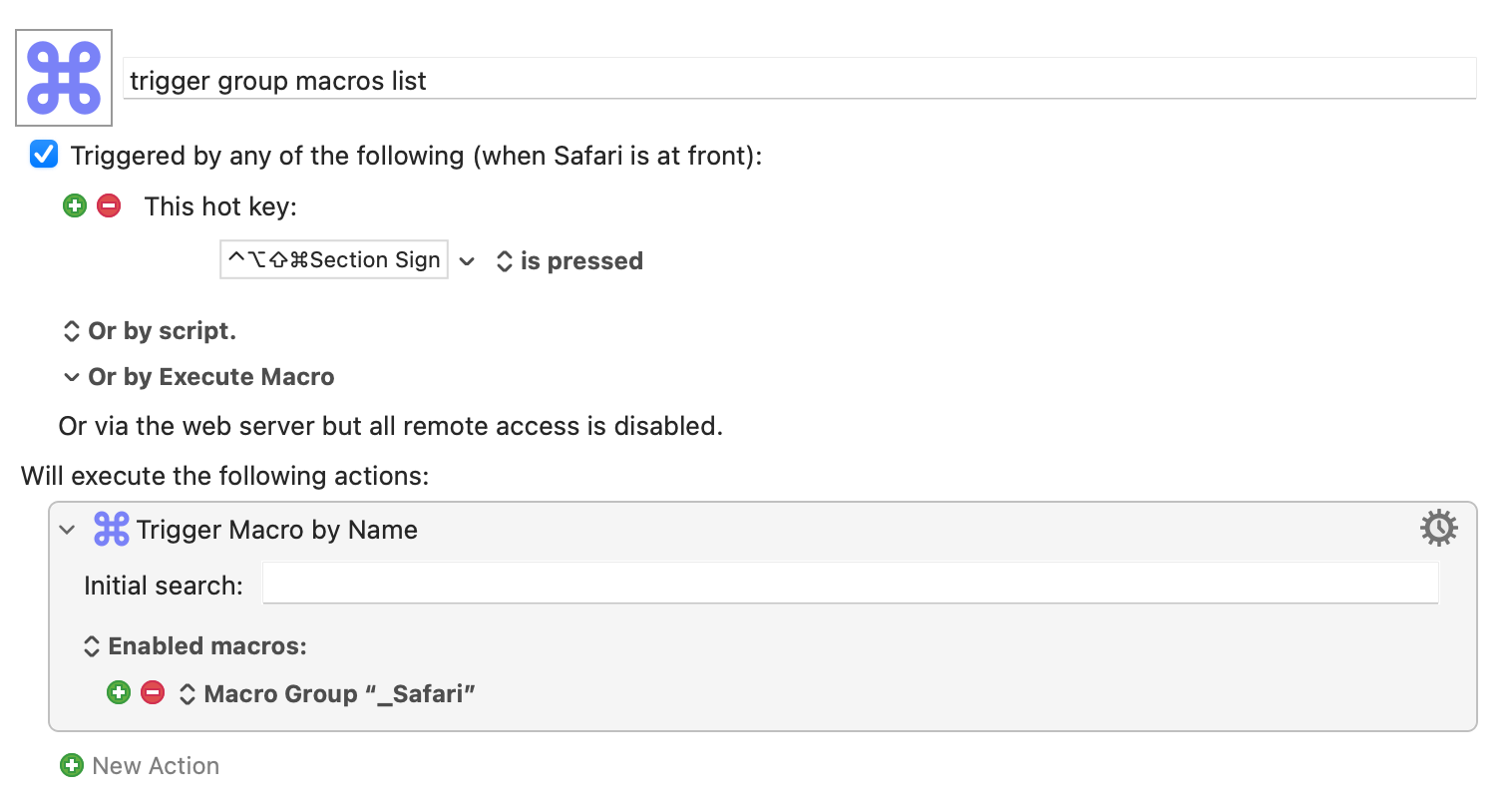Expand the Or by Execute Macro section

click(x=198, y=377)
